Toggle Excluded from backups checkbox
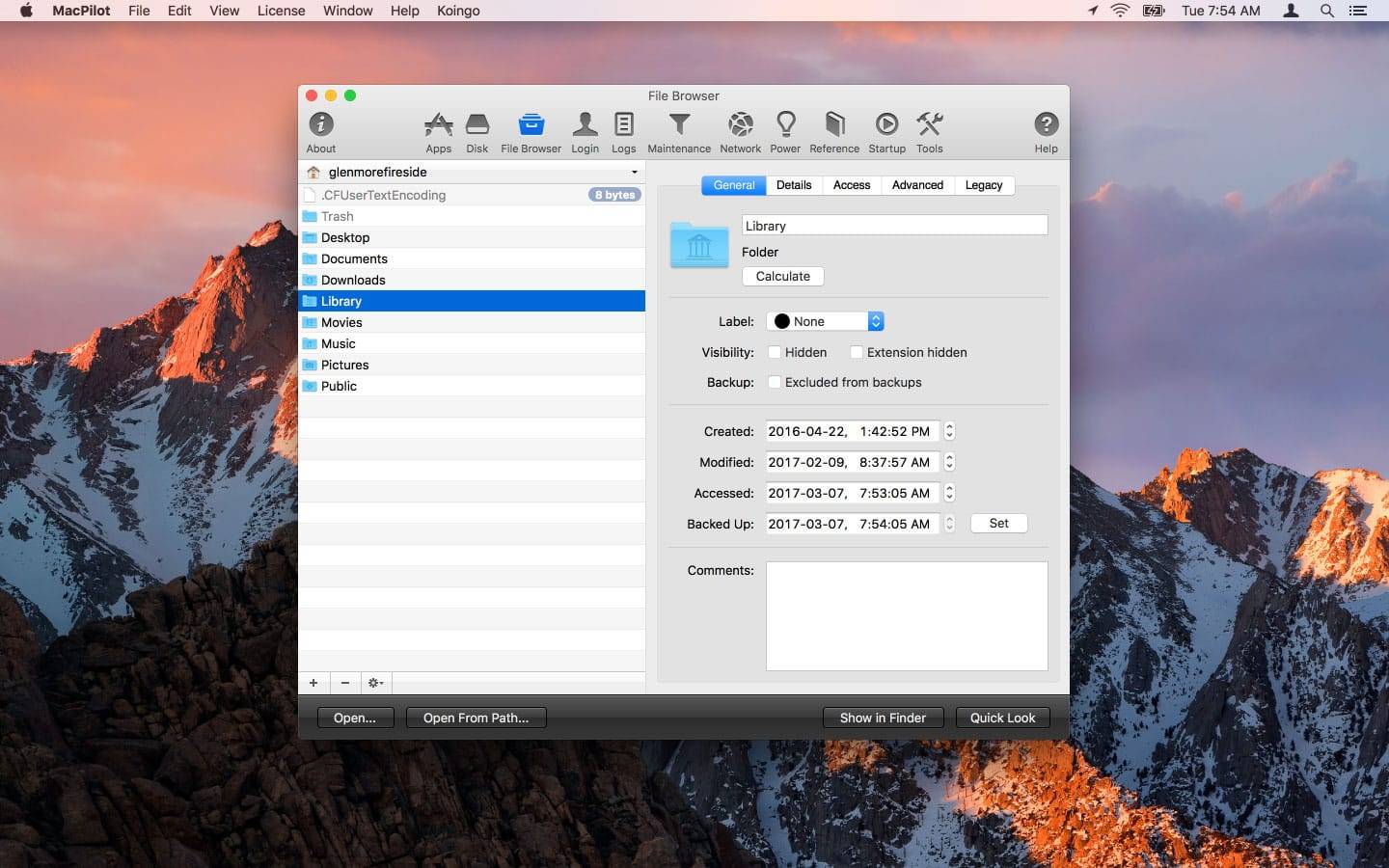 click(775, 383)
